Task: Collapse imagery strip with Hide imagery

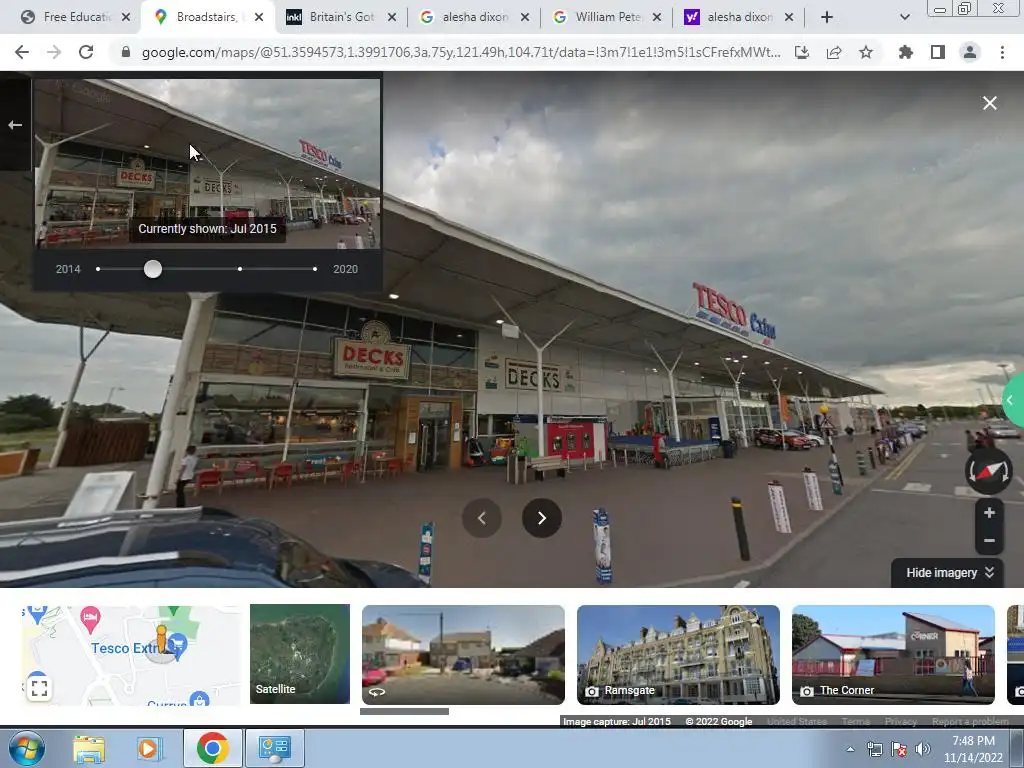Action: tap(949, 573)
